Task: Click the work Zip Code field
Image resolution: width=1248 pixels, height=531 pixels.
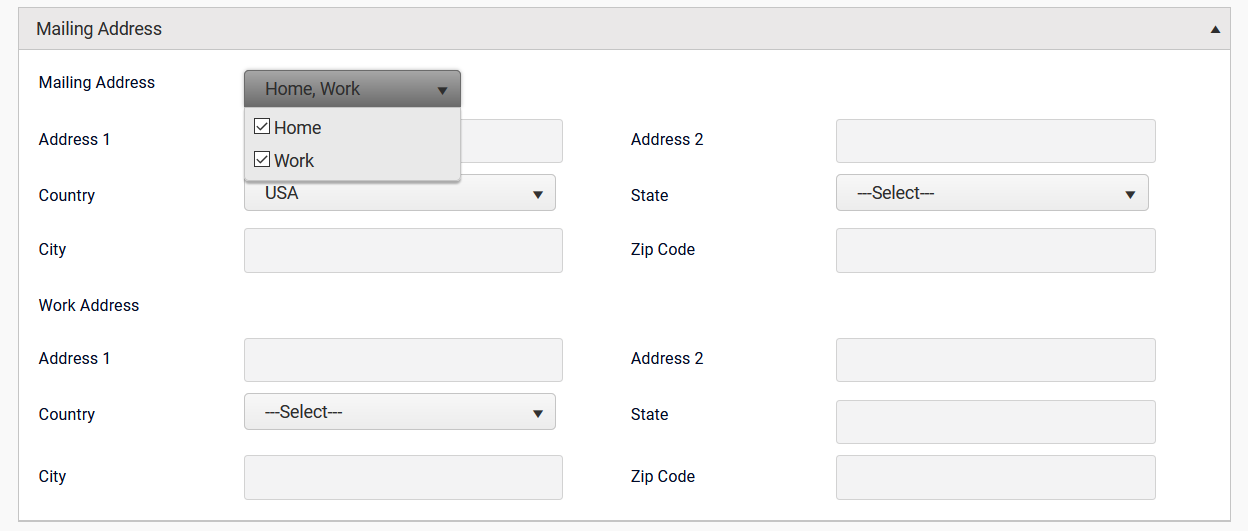Action: point(995,477)
